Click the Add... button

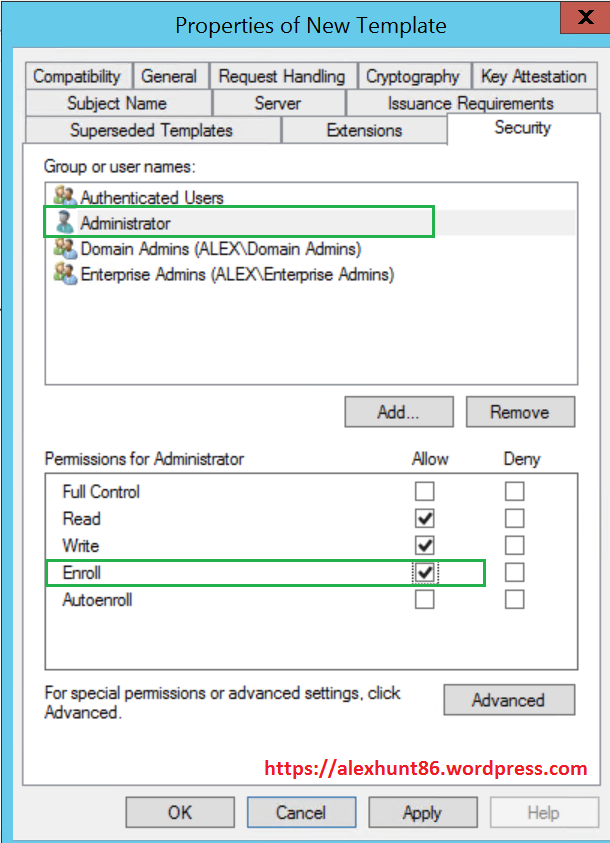[x=398, y=412]
